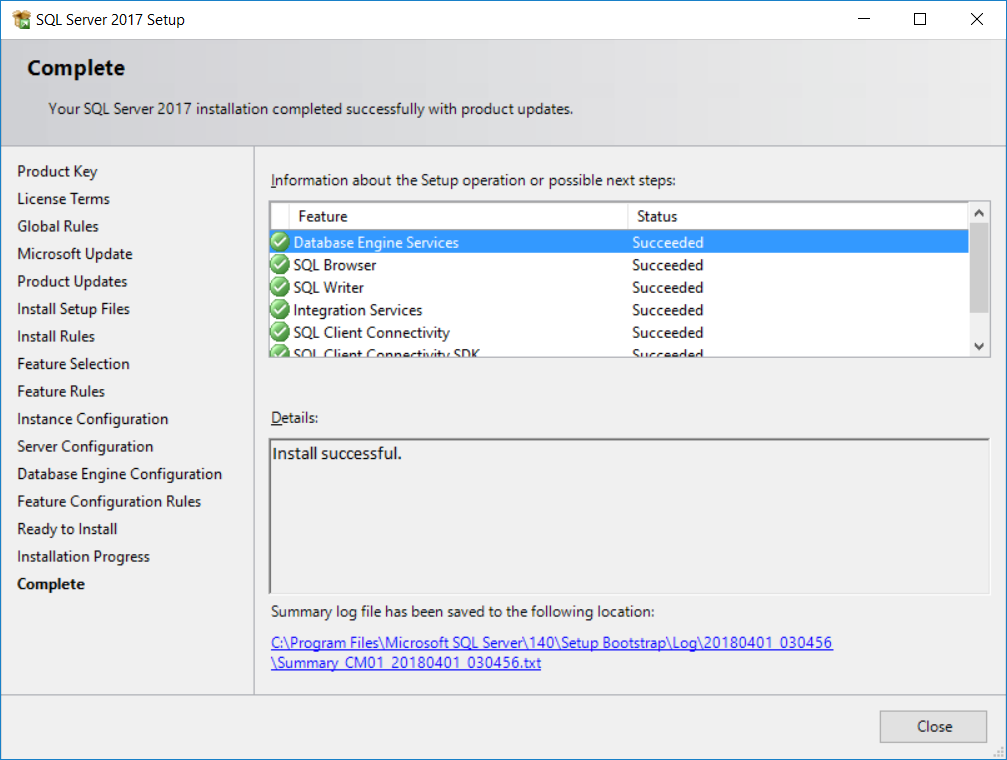Click scroll down arrow of feature list
Viewport: 1007px width, 760px height.
[979, 346]
